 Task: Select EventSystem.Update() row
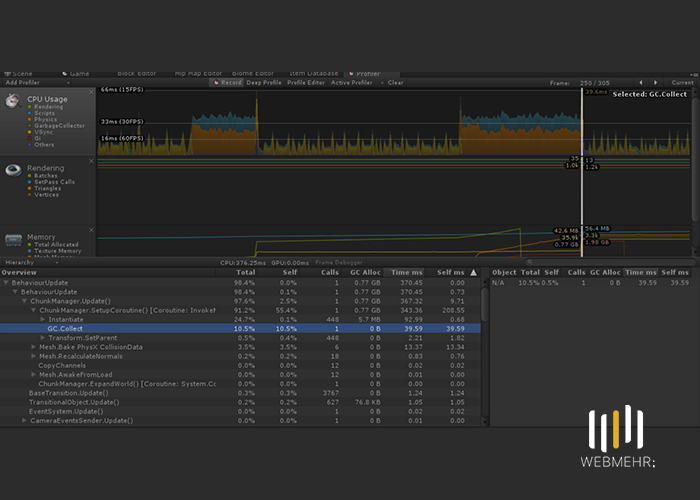tap(240, 411)
